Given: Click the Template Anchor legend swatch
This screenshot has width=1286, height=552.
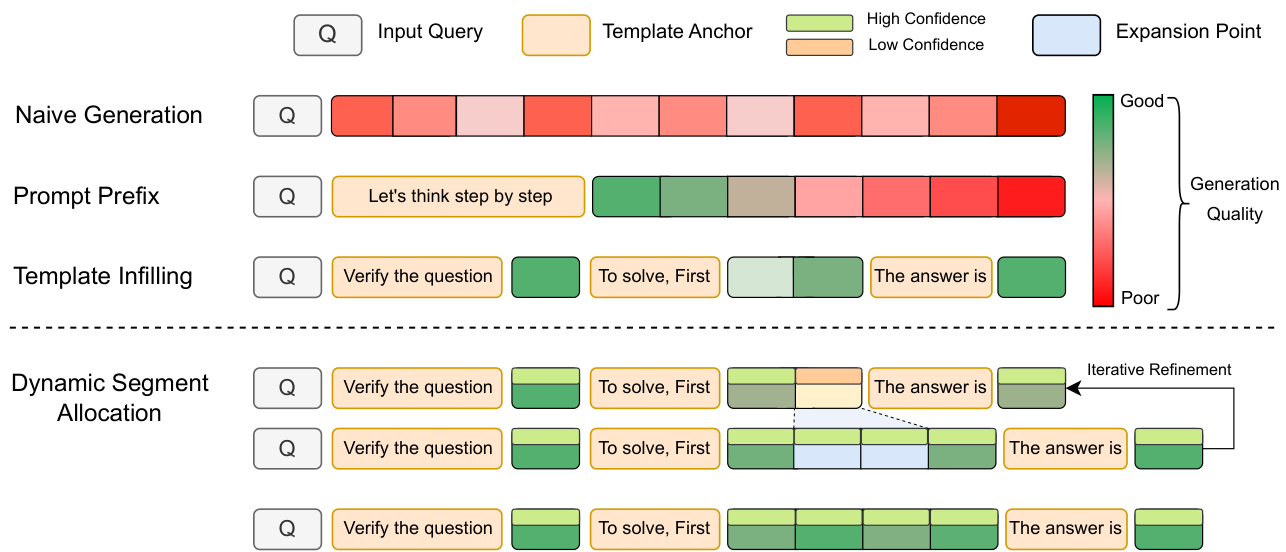Looking at the screenshot, I should (x=557, y=34).
